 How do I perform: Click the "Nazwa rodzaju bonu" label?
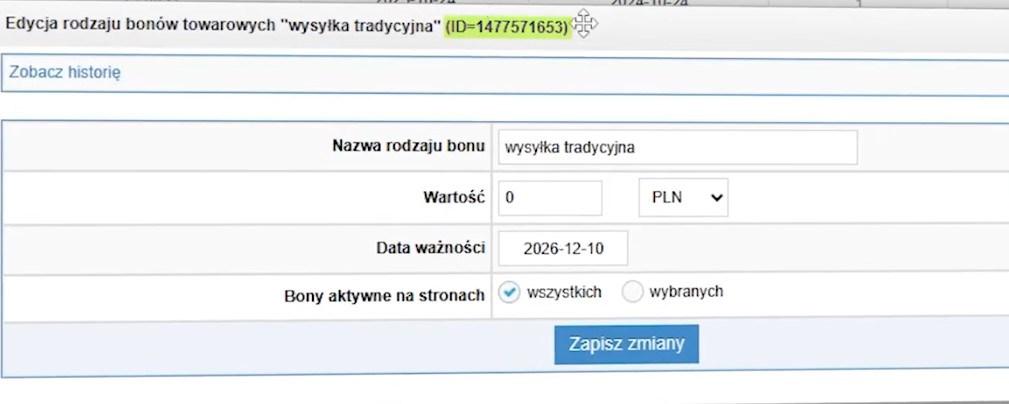pyautogui.click(x=408, y=146)
